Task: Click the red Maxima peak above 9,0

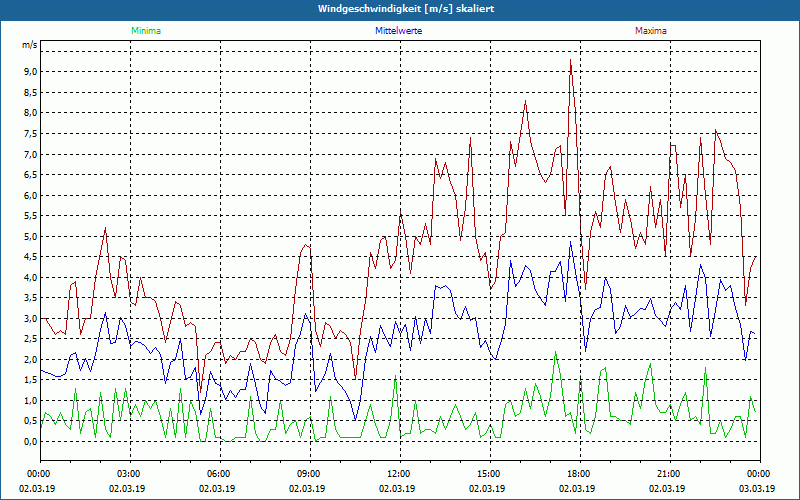Action: tap(570, 61)
